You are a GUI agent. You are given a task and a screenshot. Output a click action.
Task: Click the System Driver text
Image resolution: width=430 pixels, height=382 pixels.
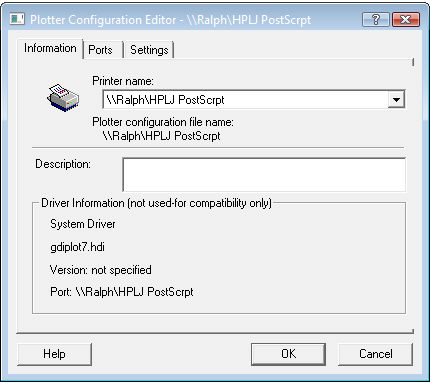83,224
